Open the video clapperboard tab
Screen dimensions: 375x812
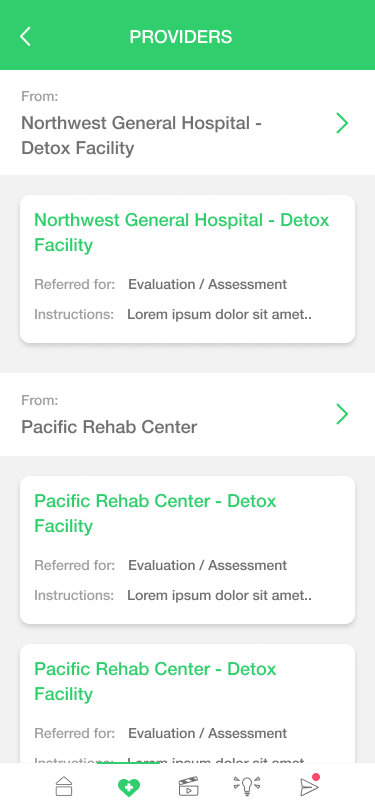(189, 786)
